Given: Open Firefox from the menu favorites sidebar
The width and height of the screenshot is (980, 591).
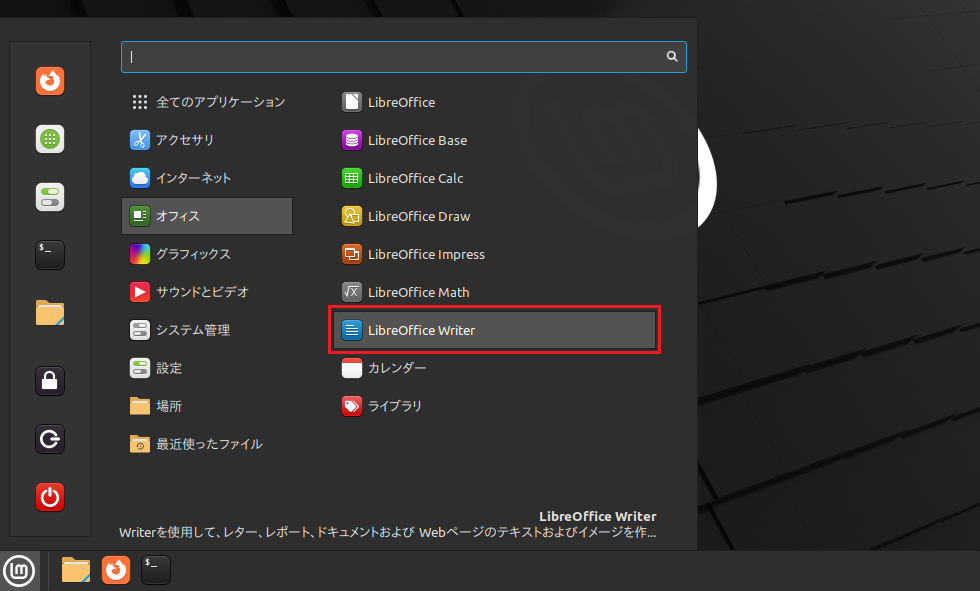Looking at the screenshot, I should click(50, 81).
